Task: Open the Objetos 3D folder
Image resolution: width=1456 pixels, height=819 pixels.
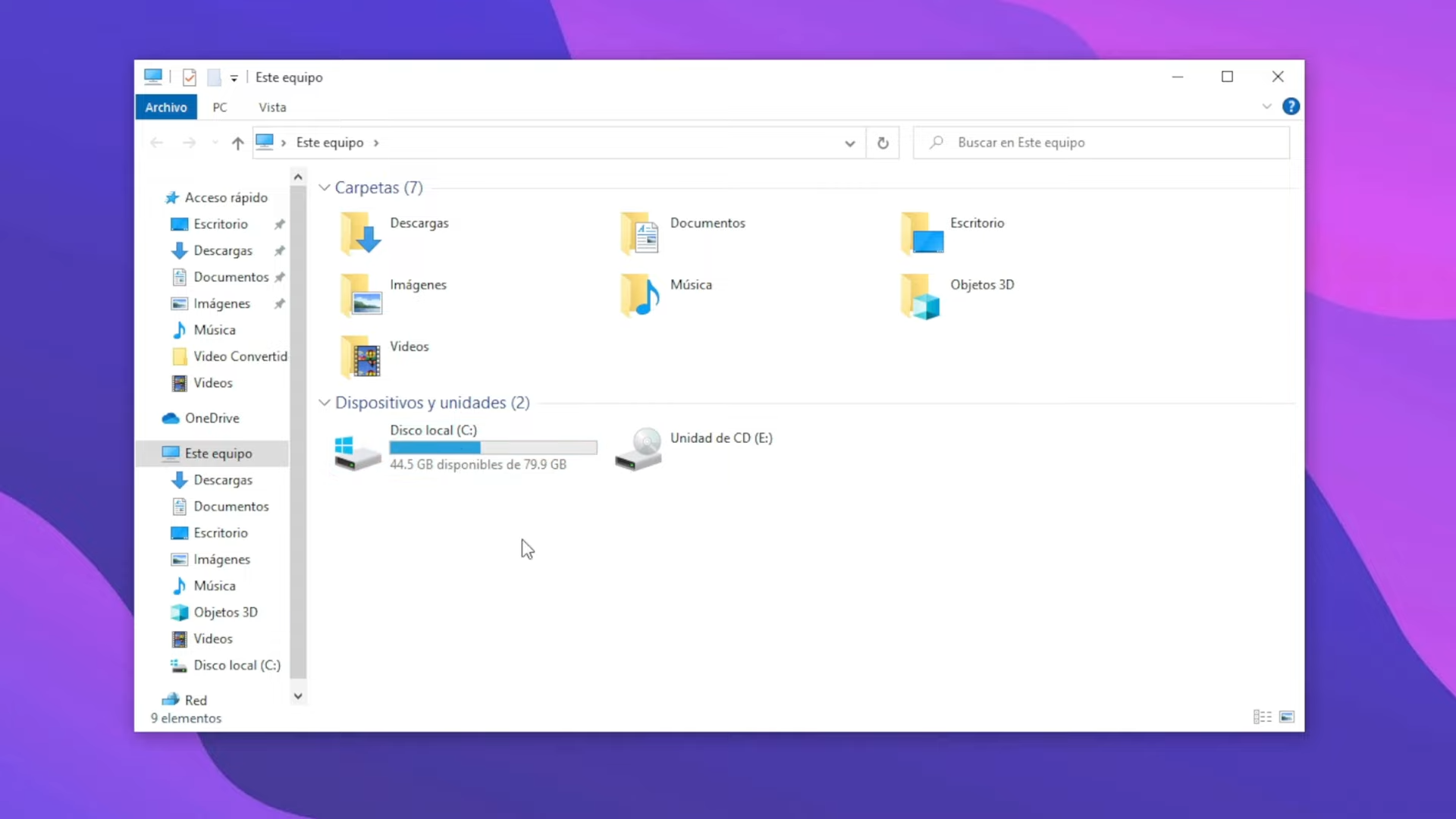Action: point(920,296)
